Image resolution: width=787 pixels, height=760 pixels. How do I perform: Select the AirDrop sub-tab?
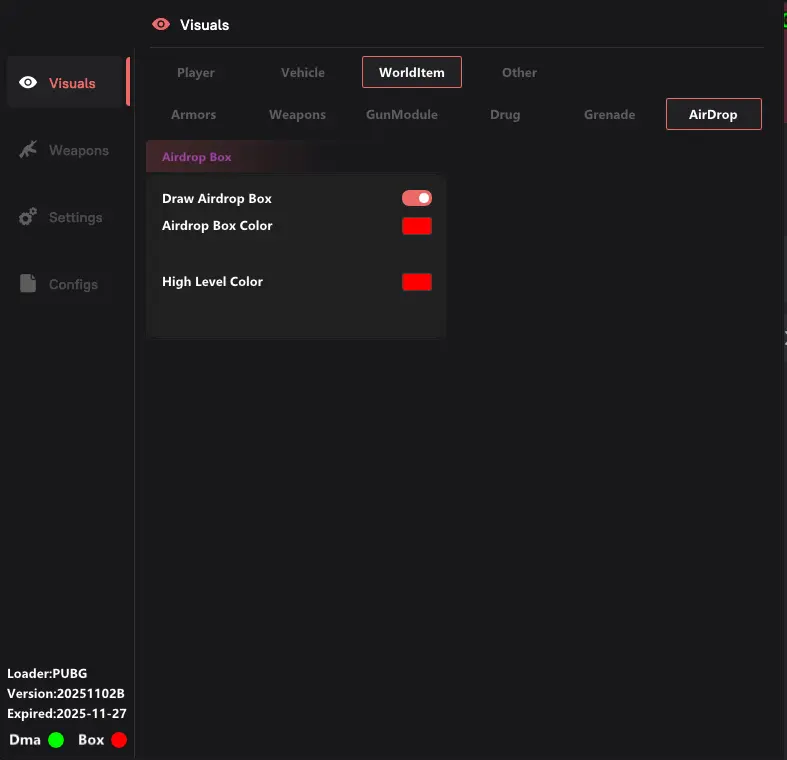click(x=713, y=114)
